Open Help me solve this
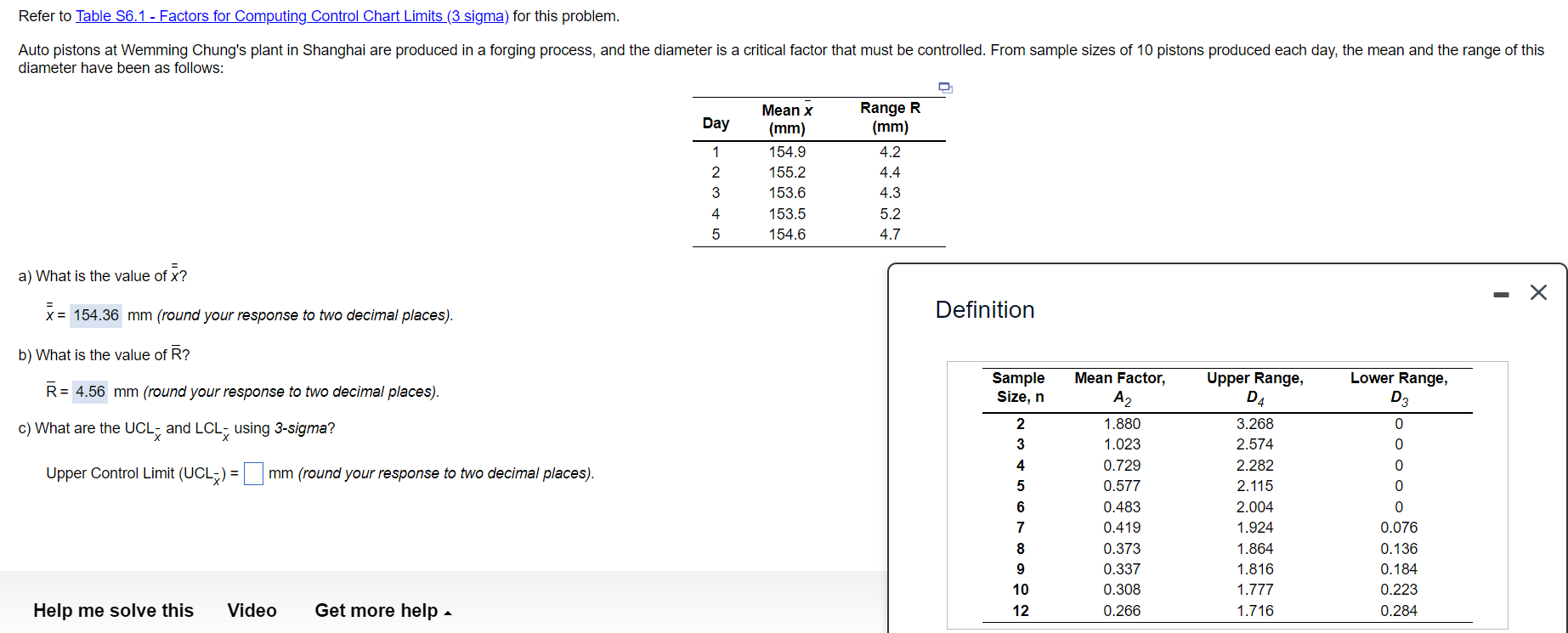 coord(114,610)
